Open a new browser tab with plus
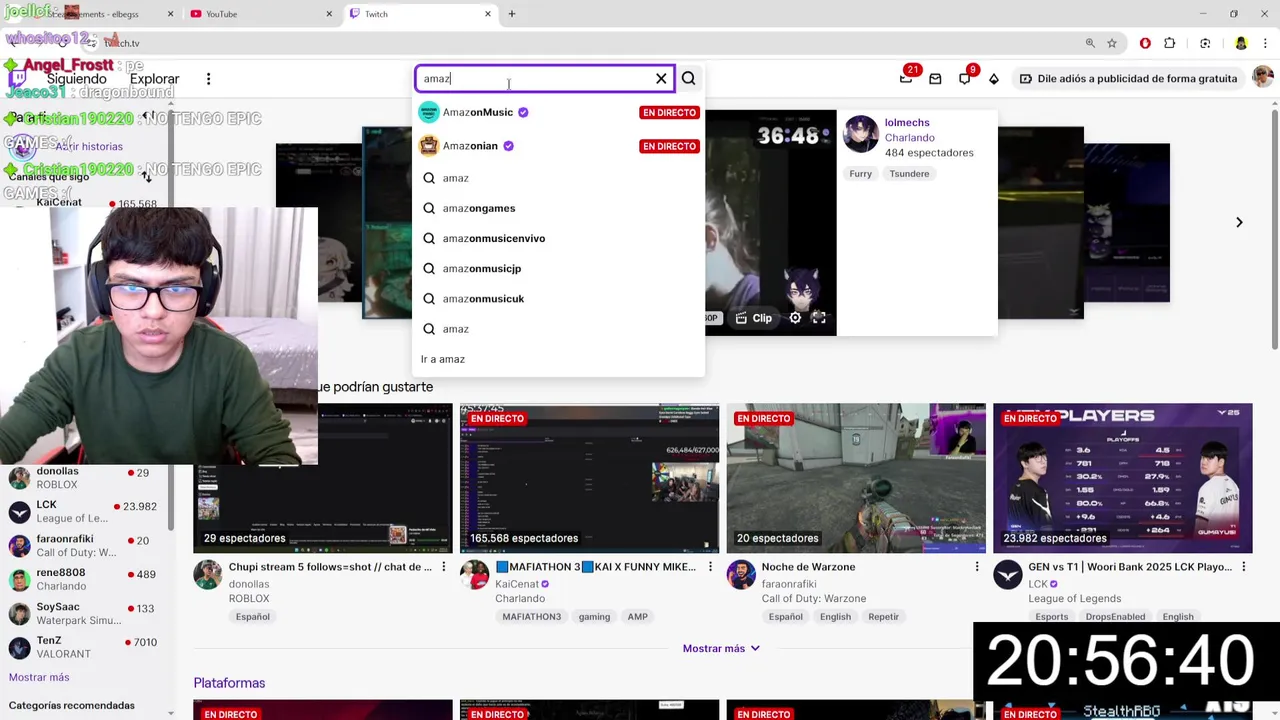Image resolution: width=1280 pixels, height=720 pixels. [512, 14]
